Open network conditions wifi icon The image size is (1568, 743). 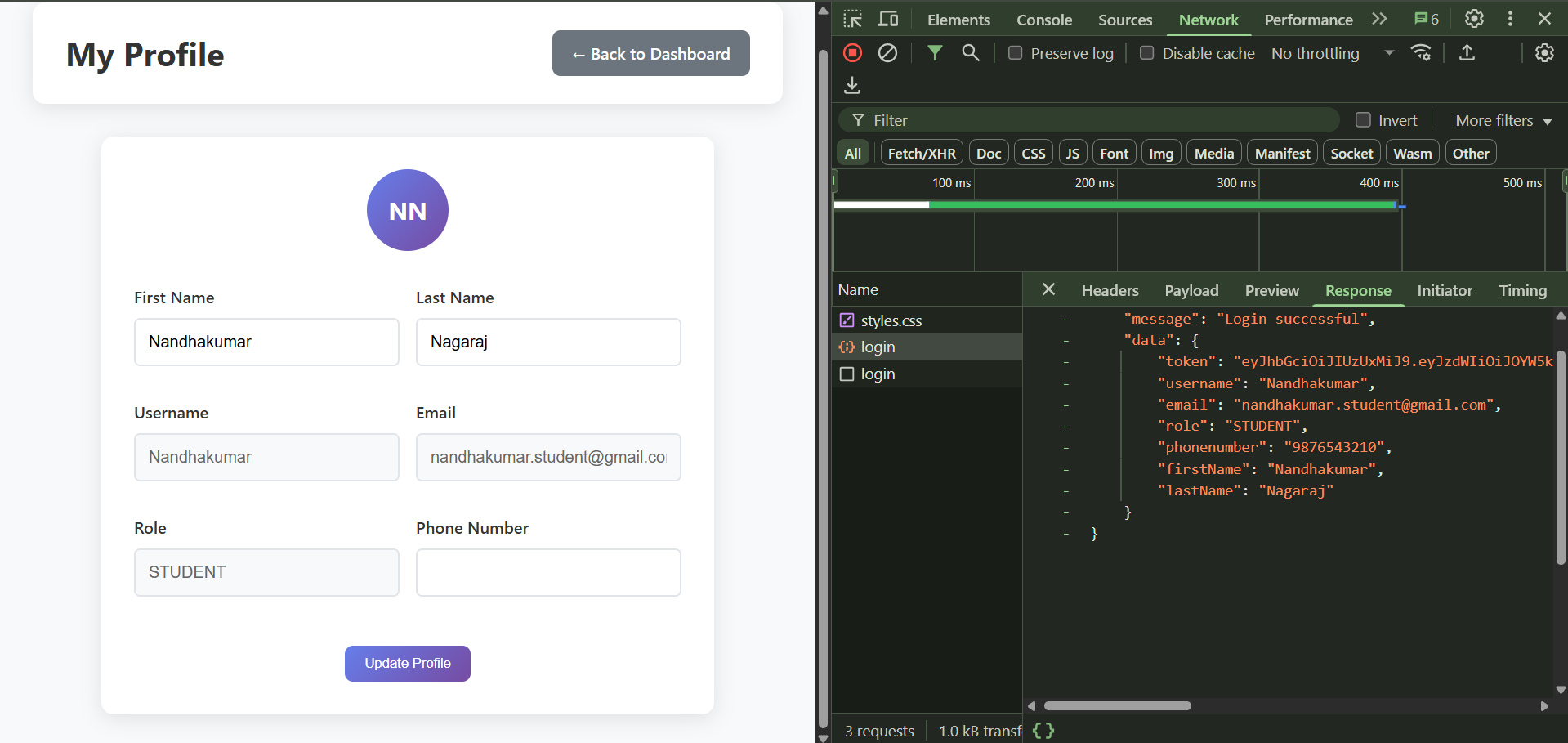(x=1421, y=53)
